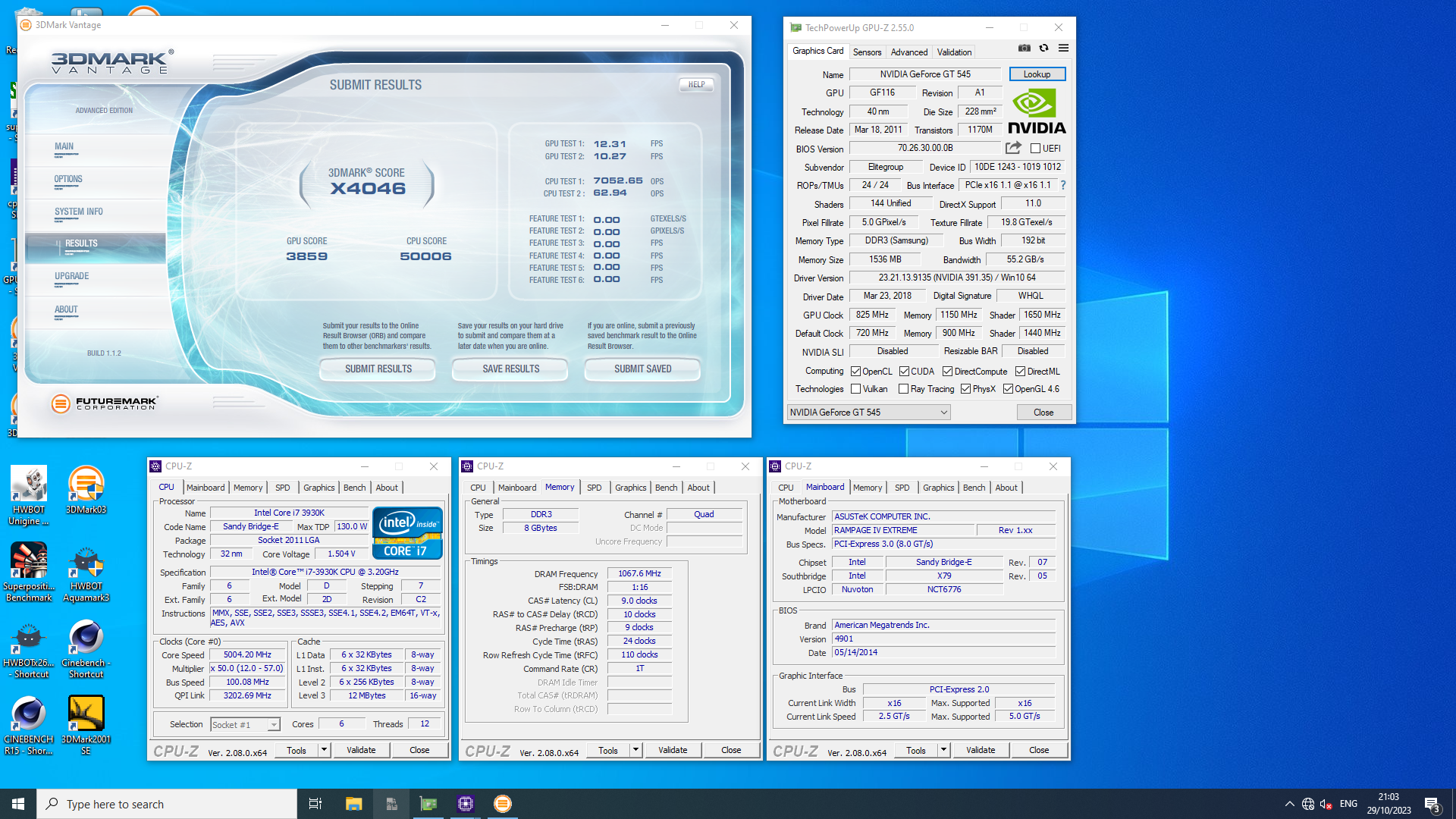
Task: Click the BIOS export share icon in GPU-Z
Action: pos(1013,148)
